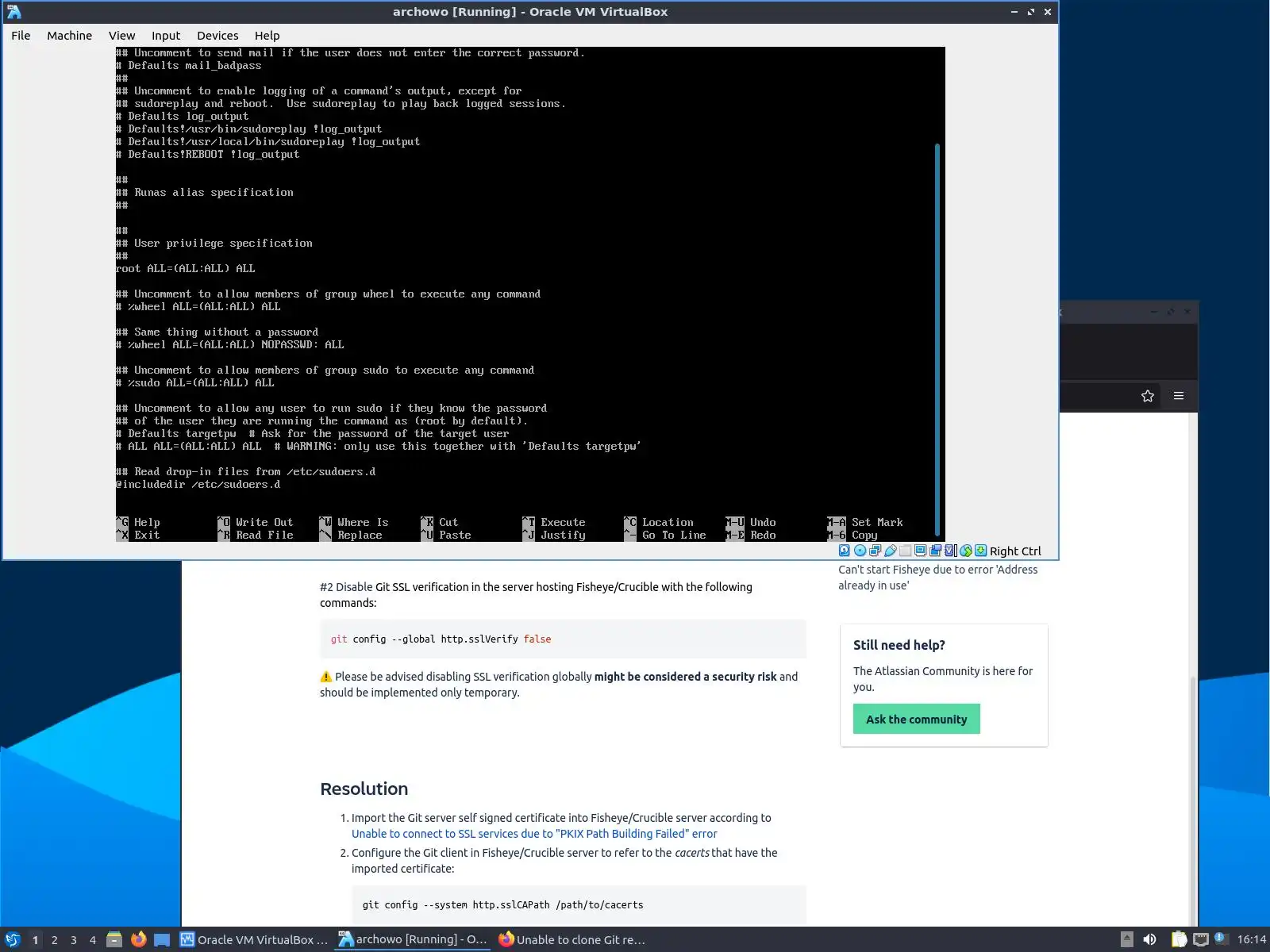This screenshot has height=952, width=1270.
Task: Click the Right Ctrl host key label
Action: [1015, 551]
